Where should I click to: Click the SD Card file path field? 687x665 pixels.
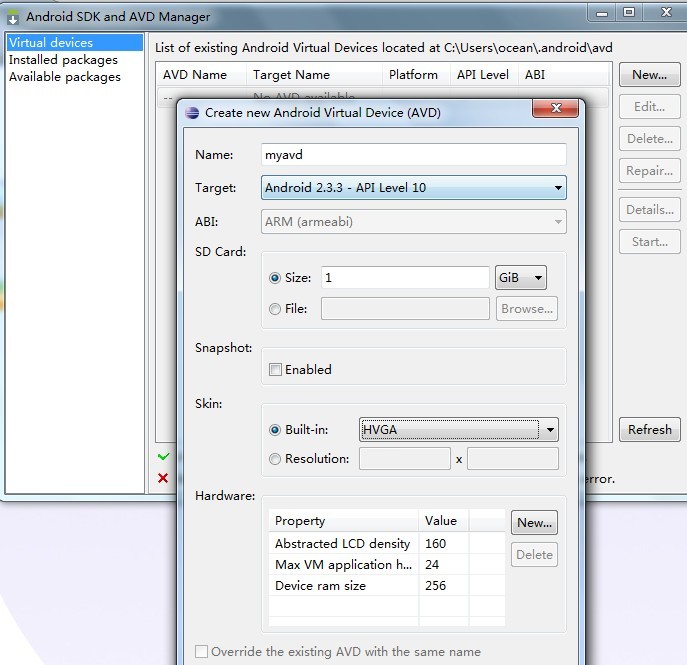click(x=405, y=309)
